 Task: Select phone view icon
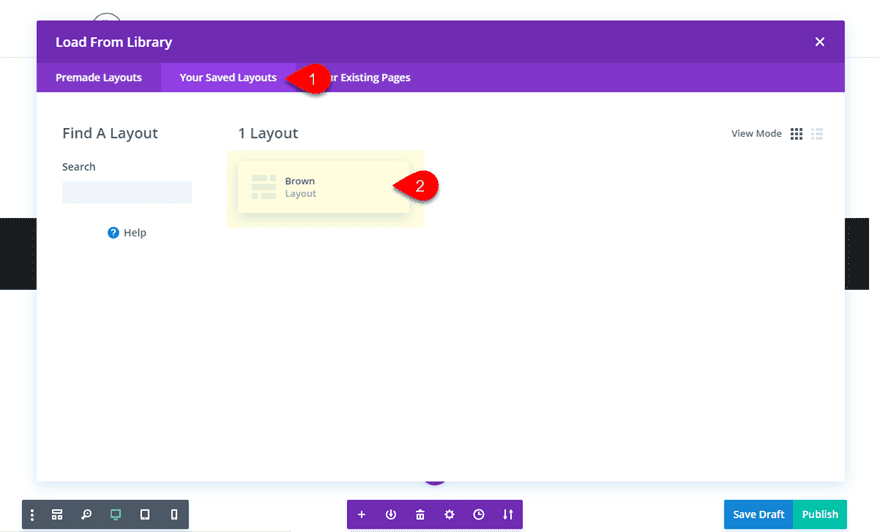(174, 515)
